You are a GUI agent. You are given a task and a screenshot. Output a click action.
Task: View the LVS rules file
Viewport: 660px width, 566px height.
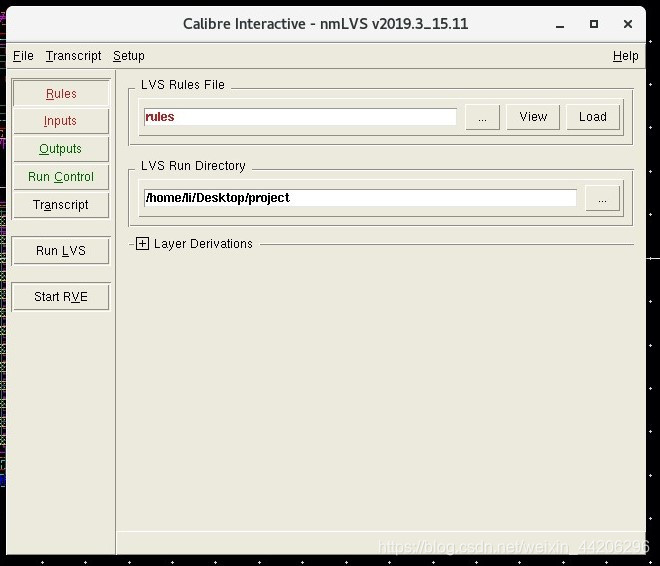tap(533, 117)
